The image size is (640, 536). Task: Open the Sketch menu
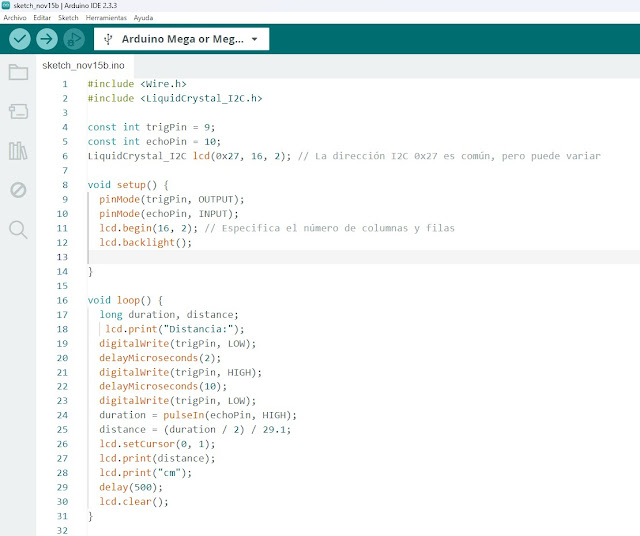coord(68,18)
